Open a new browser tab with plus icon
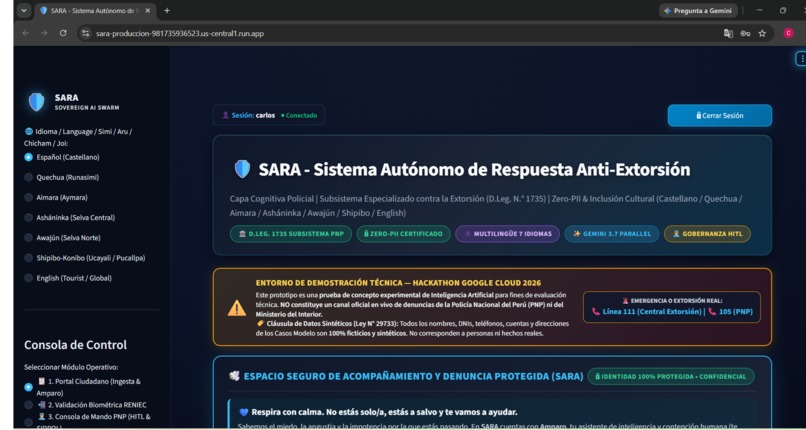The width and height of the screenshot is (806, 430). 167,10
